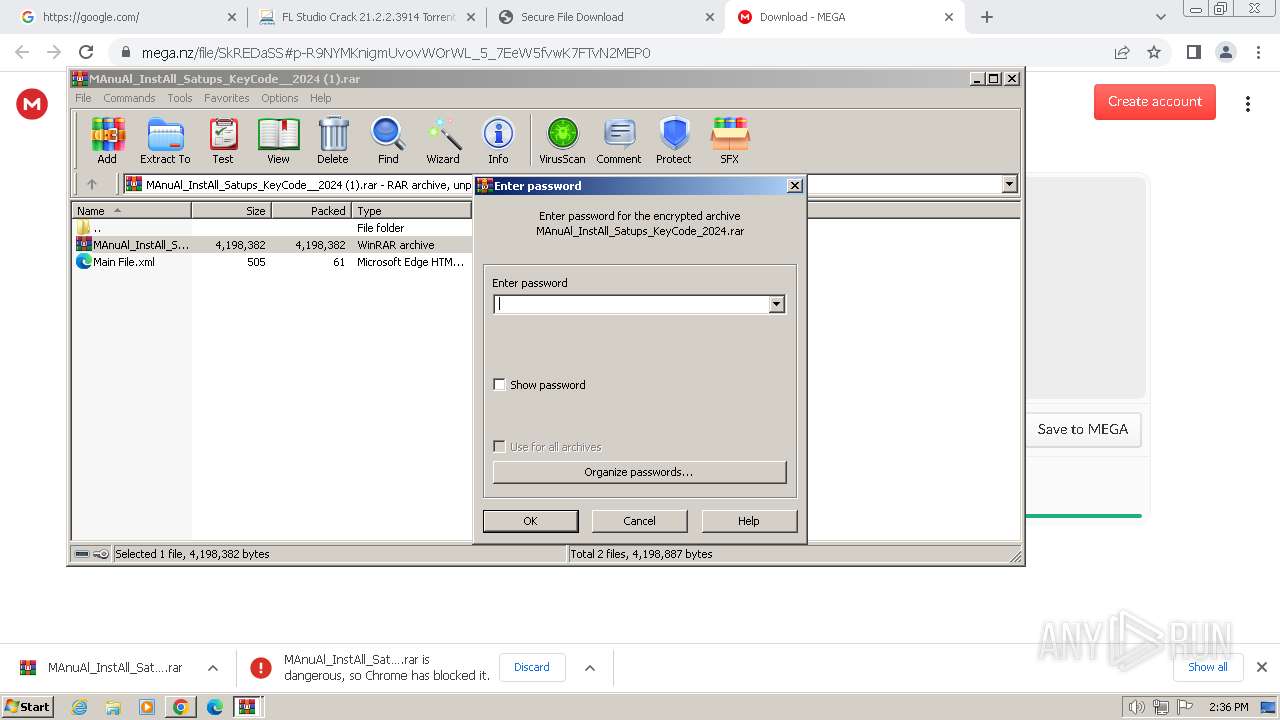Click the Help button in password dialog

[749, 521]
